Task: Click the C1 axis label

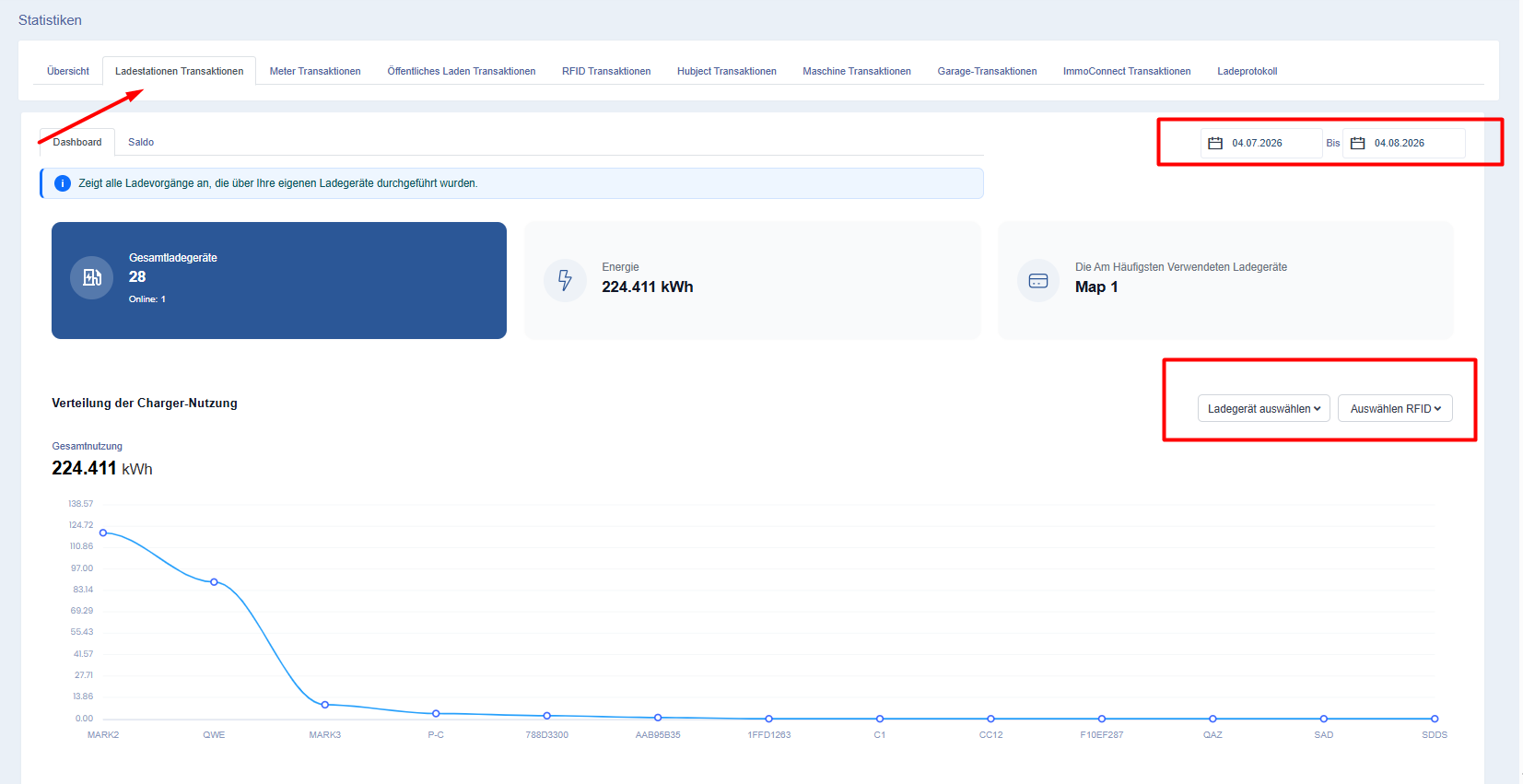Action: click(x=880, y=735)
